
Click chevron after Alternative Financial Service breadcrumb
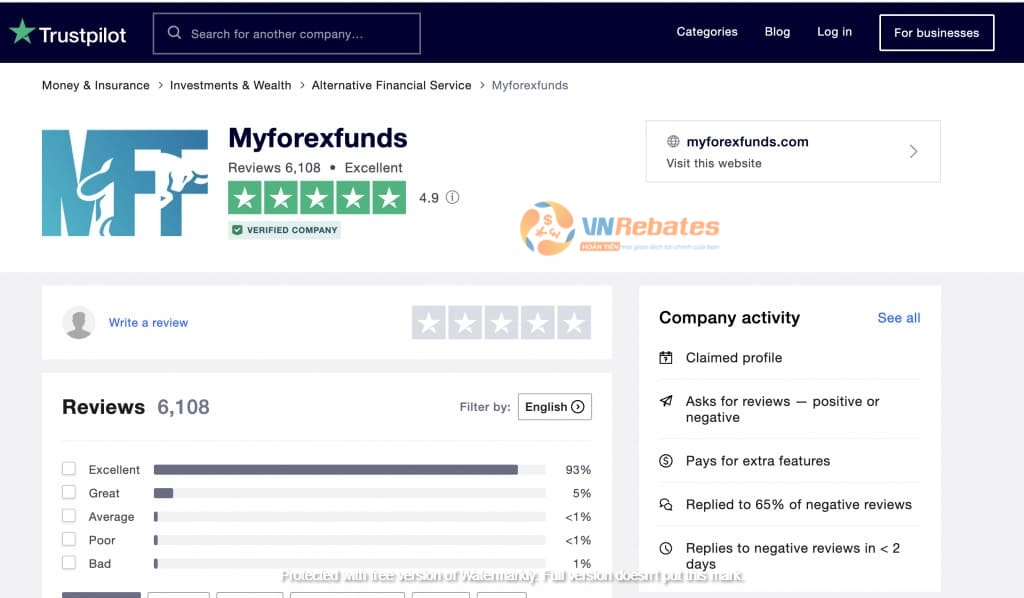click(x=482, y=85)
